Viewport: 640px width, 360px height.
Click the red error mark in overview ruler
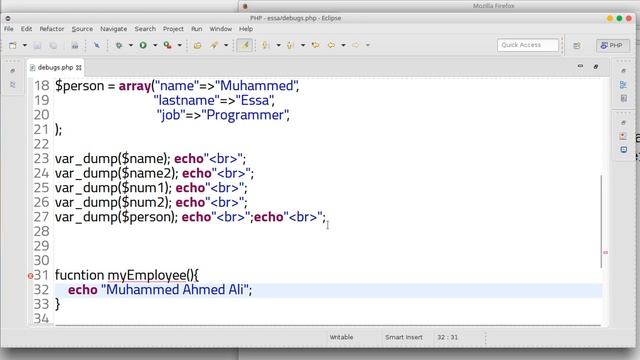pyautogui.click(x=605, y=253)
